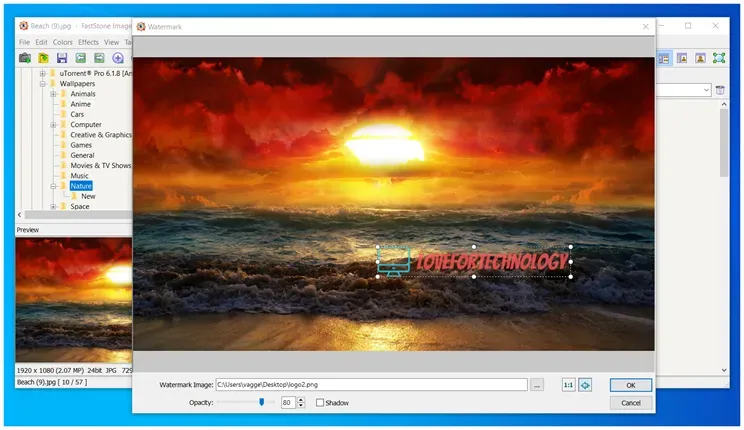The image size is (744, 430).
Task: Click the opacity value field showing 80
Action: (x=288, y=402)
